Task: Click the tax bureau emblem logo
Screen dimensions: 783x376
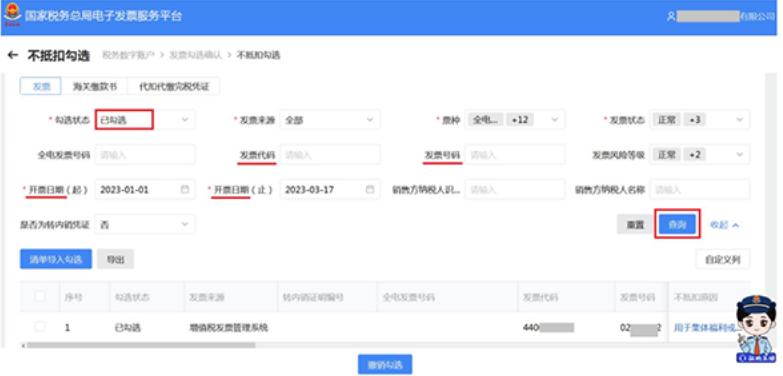Action: pos(11,15)
